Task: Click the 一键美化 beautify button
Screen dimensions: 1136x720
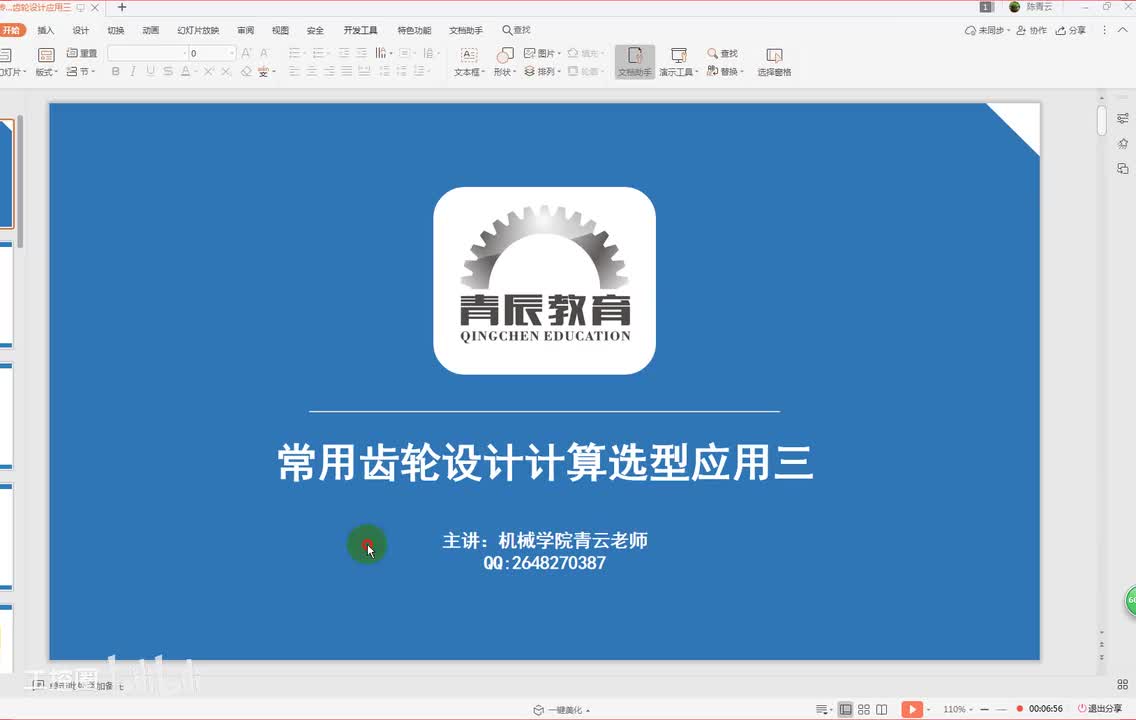Action: (x=561, y=710)
